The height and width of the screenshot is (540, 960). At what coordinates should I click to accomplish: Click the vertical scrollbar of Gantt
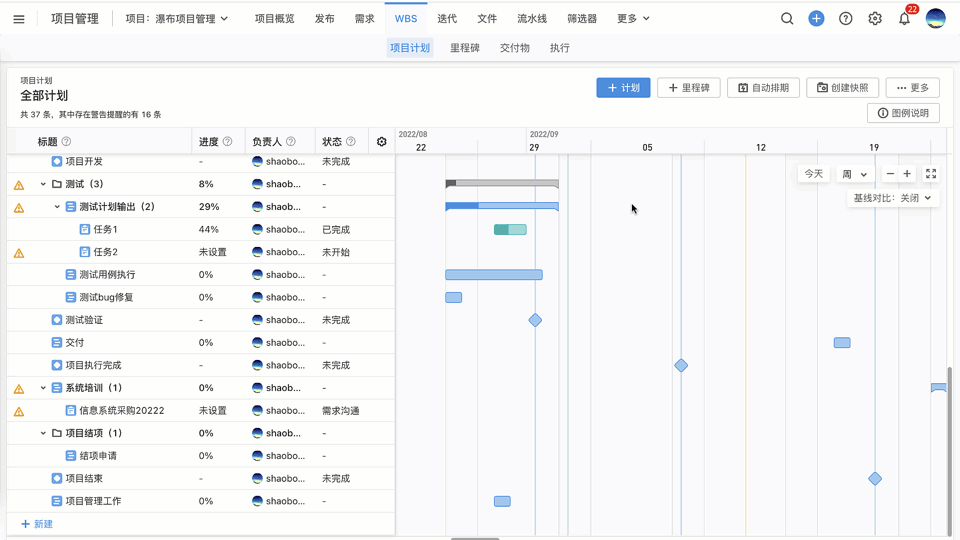(950, 450)
